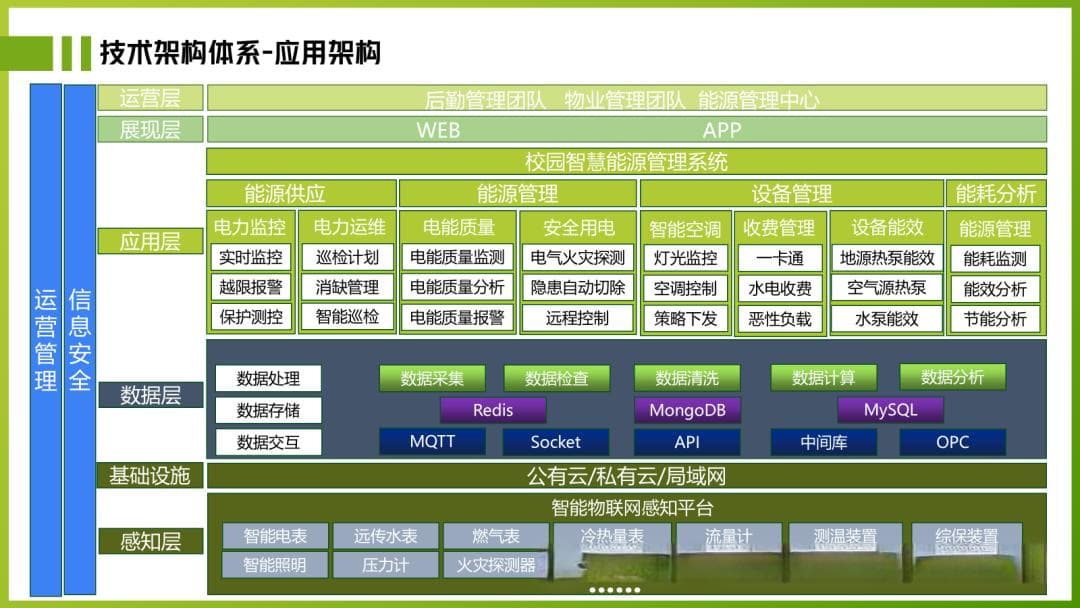Click the purple MongoDB block
The width and height of the screenshot is (1080, 608).
pos(687,410)
